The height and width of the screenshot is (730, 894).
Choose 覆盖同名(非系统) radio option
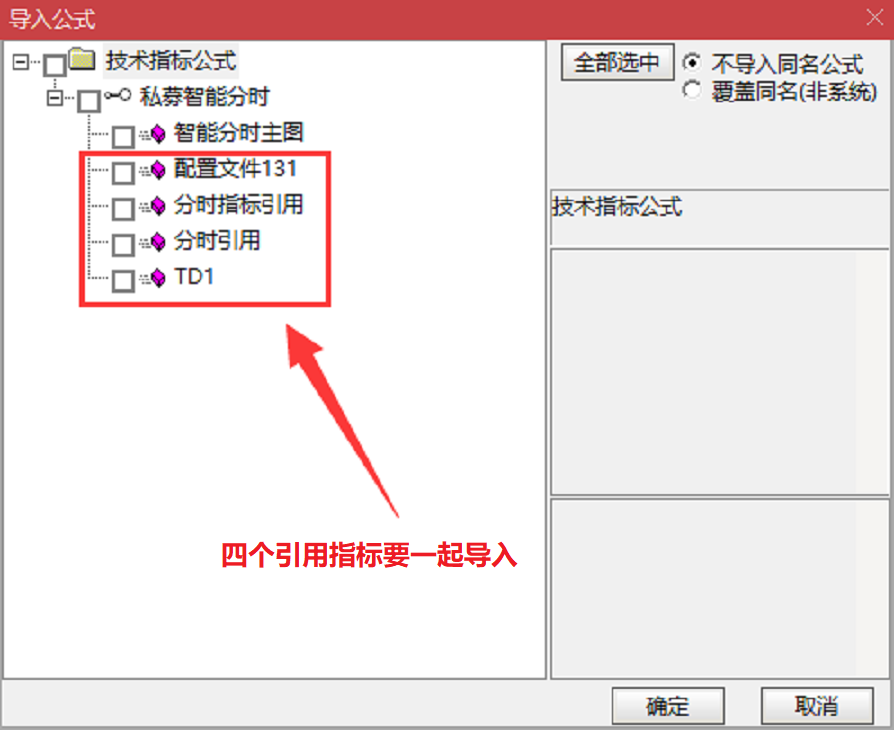pos(692,90)
